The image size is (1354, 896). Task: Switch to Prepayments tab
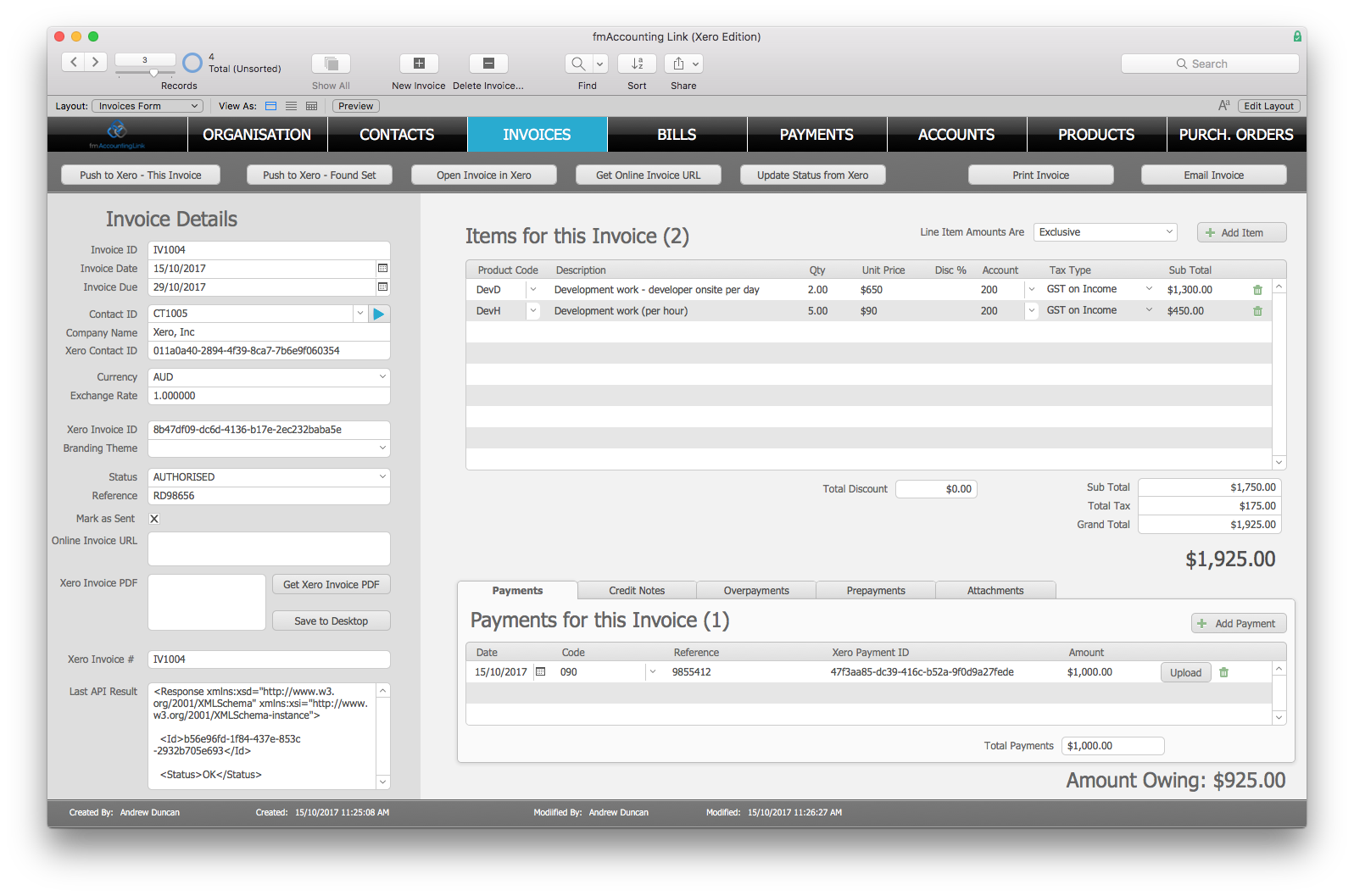876,591
